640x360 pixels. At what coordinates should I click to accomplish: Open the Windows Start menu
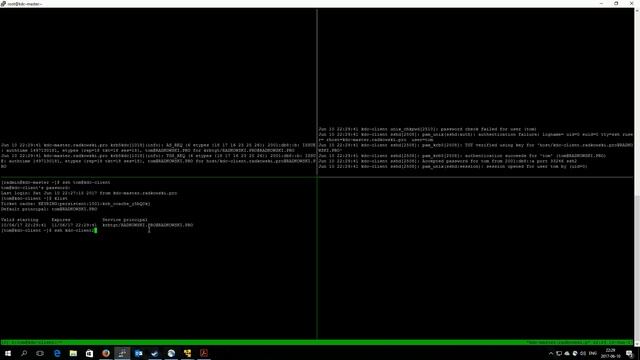coord(8,353)
